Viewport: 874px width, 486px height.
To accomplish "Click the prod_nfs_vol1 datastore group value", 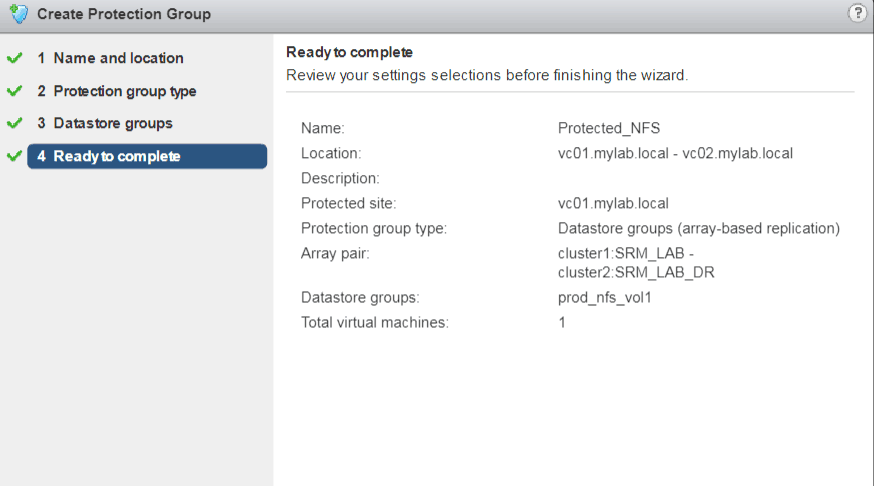I will click(x=606, y=298).
